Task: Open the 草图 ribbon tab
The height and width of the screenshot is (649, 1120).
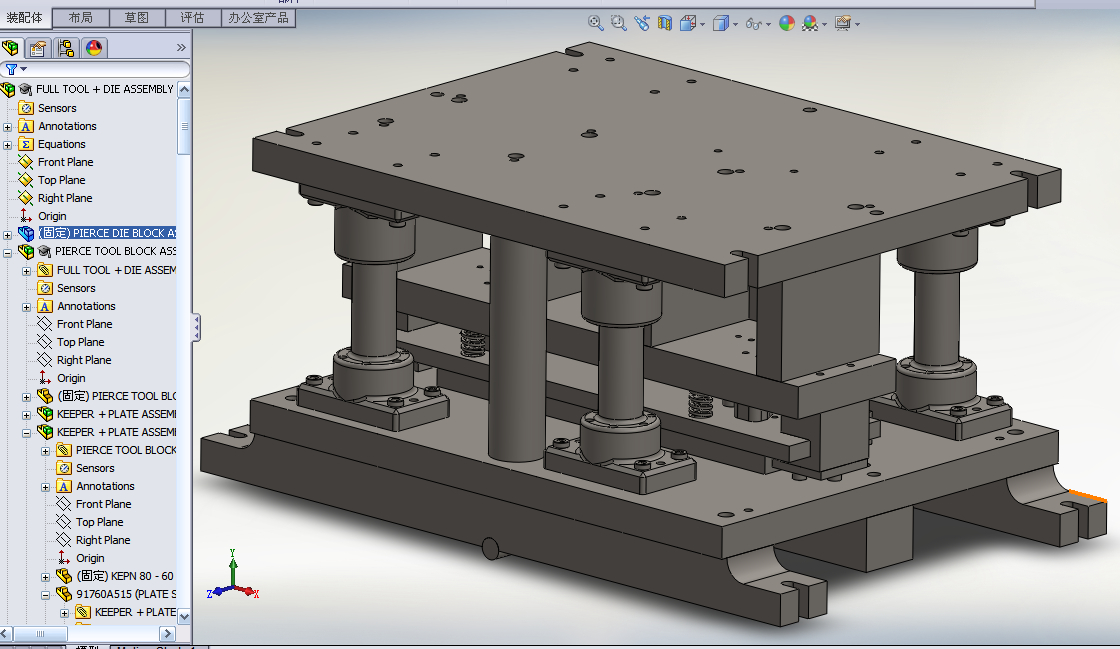Action: coord(136,18)
